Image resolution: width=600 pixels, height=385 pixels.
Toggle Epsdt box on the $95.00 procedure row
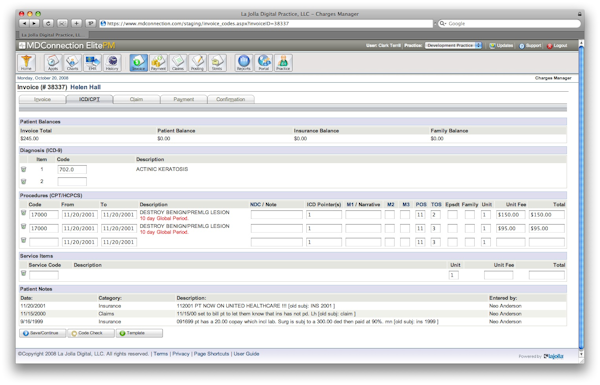[x=452, y=228]
